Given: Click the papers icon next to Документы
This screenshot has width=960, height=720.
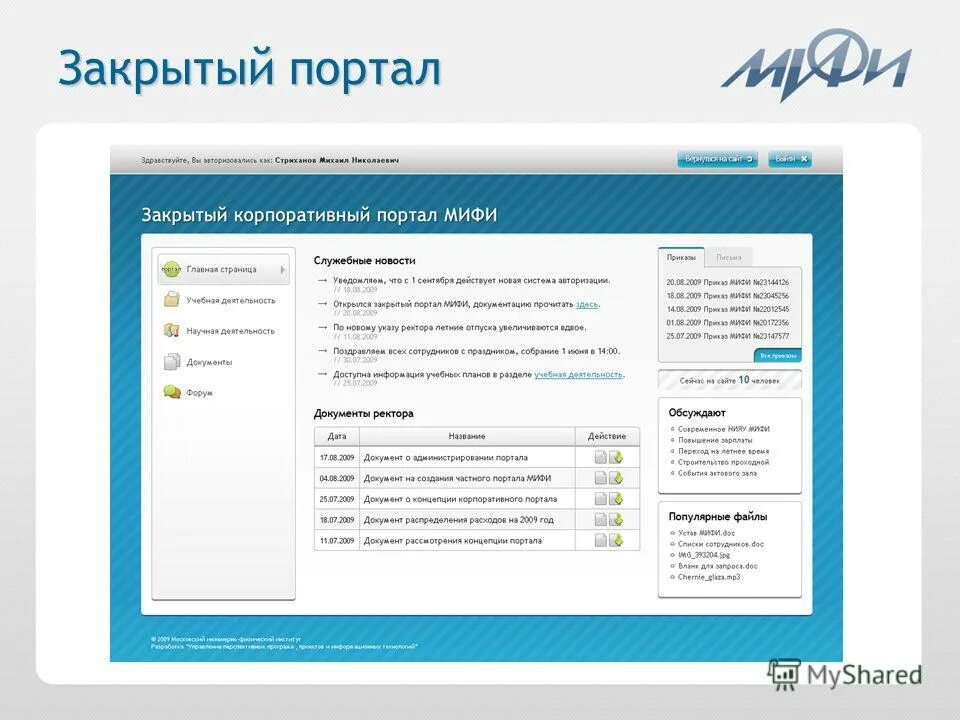Looking at the screenshot, I should pos(171,361).
